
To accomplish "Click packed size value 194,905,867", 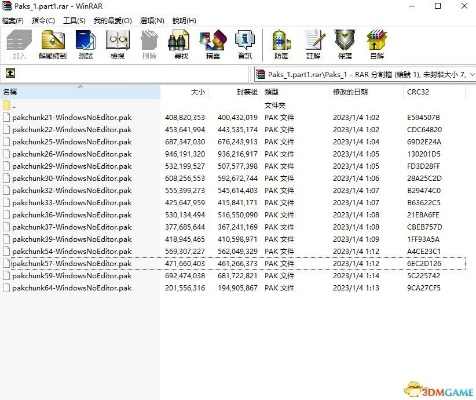I will pos(237,288).
